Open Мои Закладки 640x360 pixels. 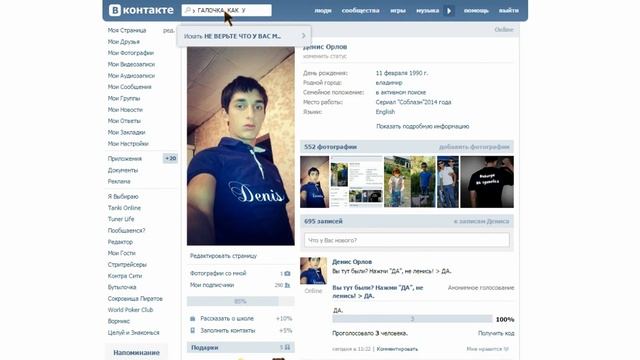click(126, 132)
